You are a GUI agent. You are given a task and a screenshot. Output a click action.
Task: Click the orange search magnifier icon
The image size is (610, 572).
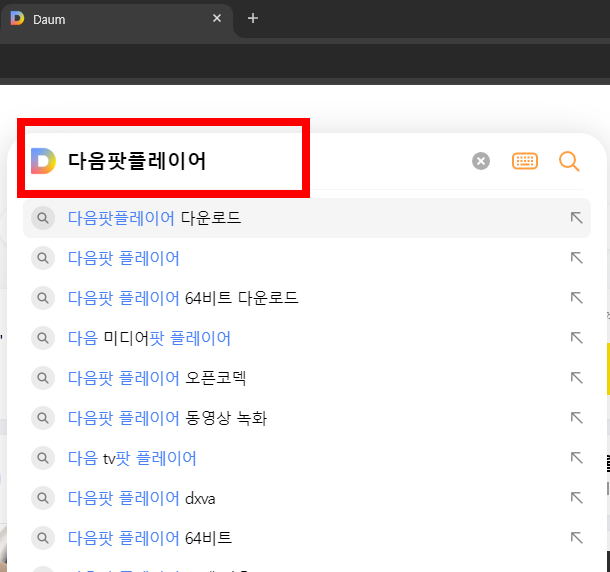point(569,161)
